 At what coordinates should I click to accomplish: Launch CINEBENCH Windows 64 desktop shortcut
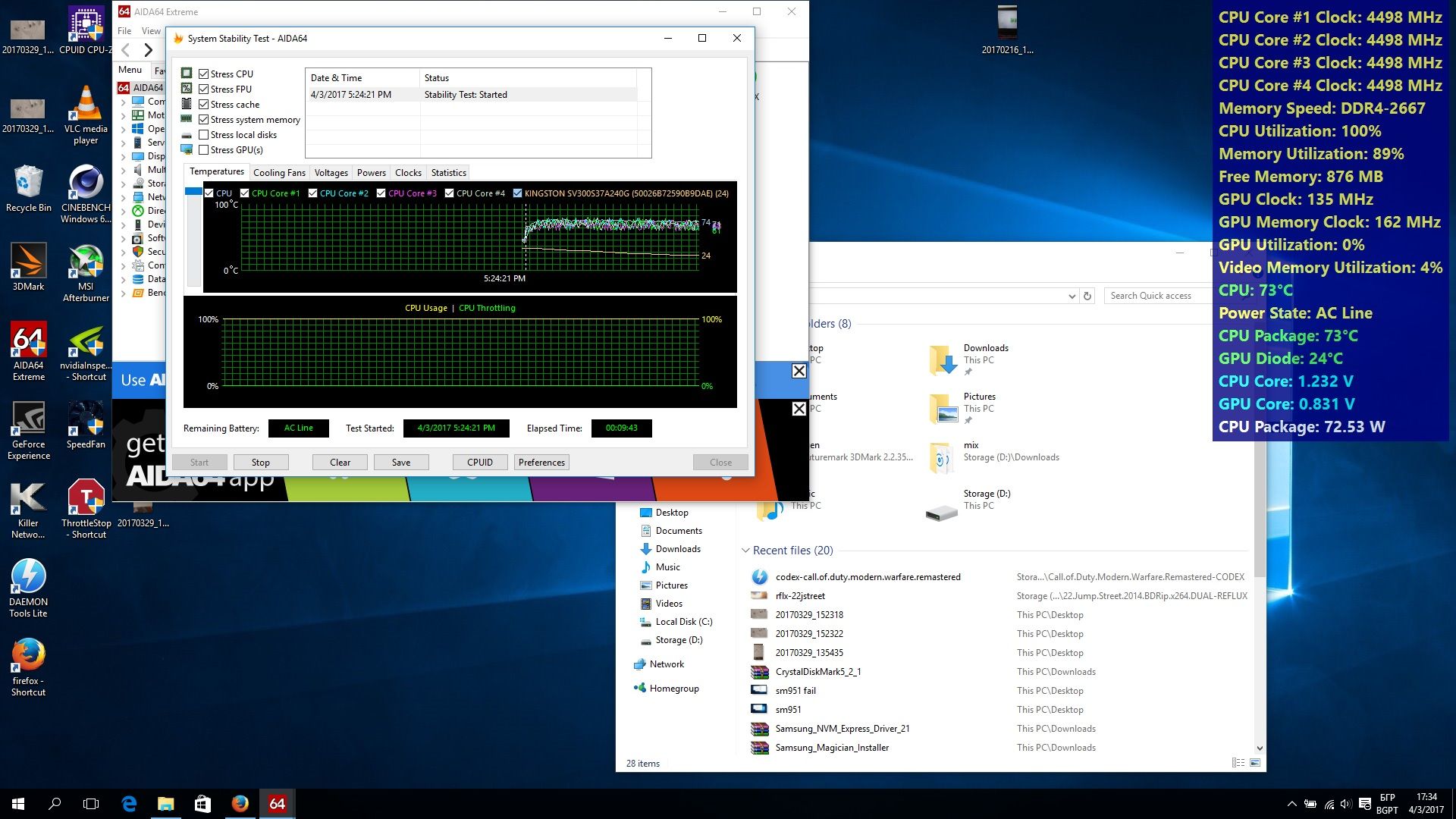pos(86,194)
